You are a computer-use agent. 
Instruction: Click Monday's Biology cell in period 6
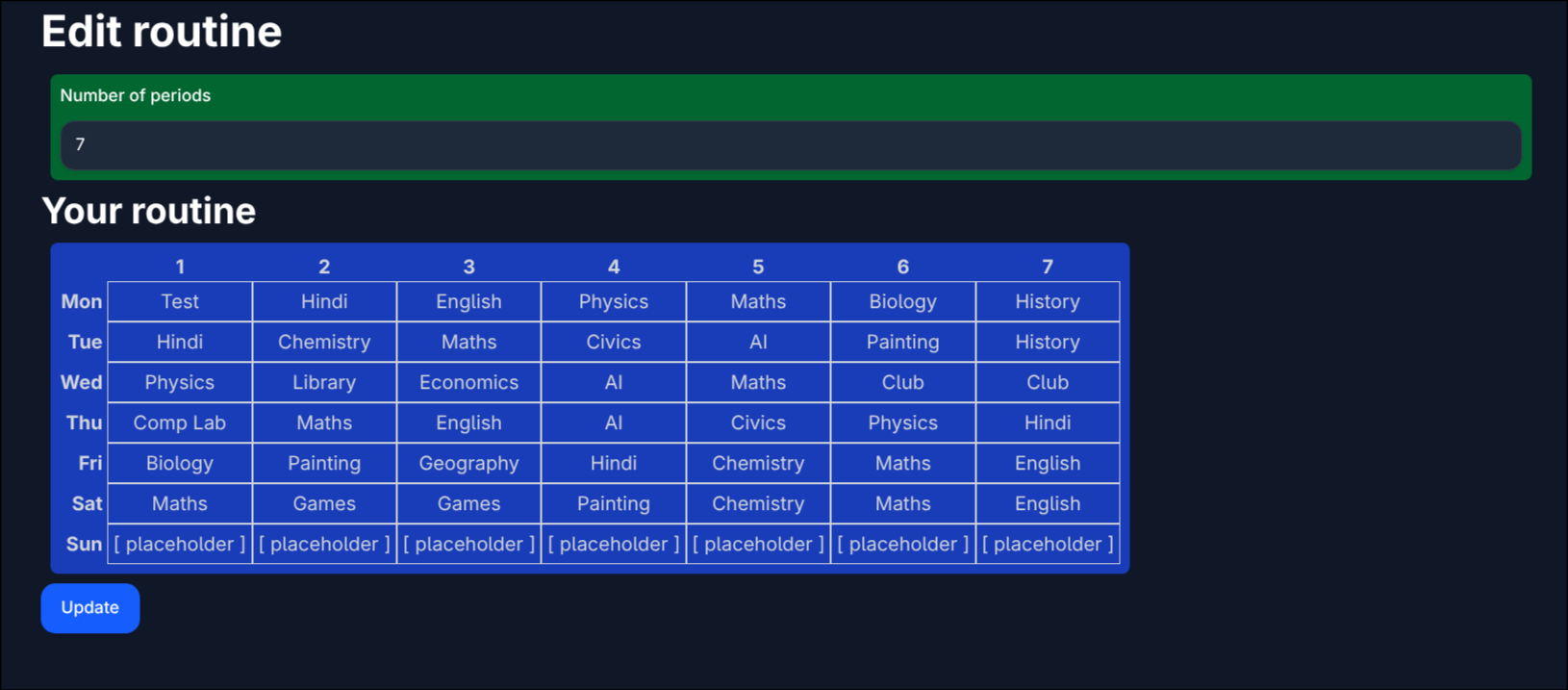coord(902,301)
